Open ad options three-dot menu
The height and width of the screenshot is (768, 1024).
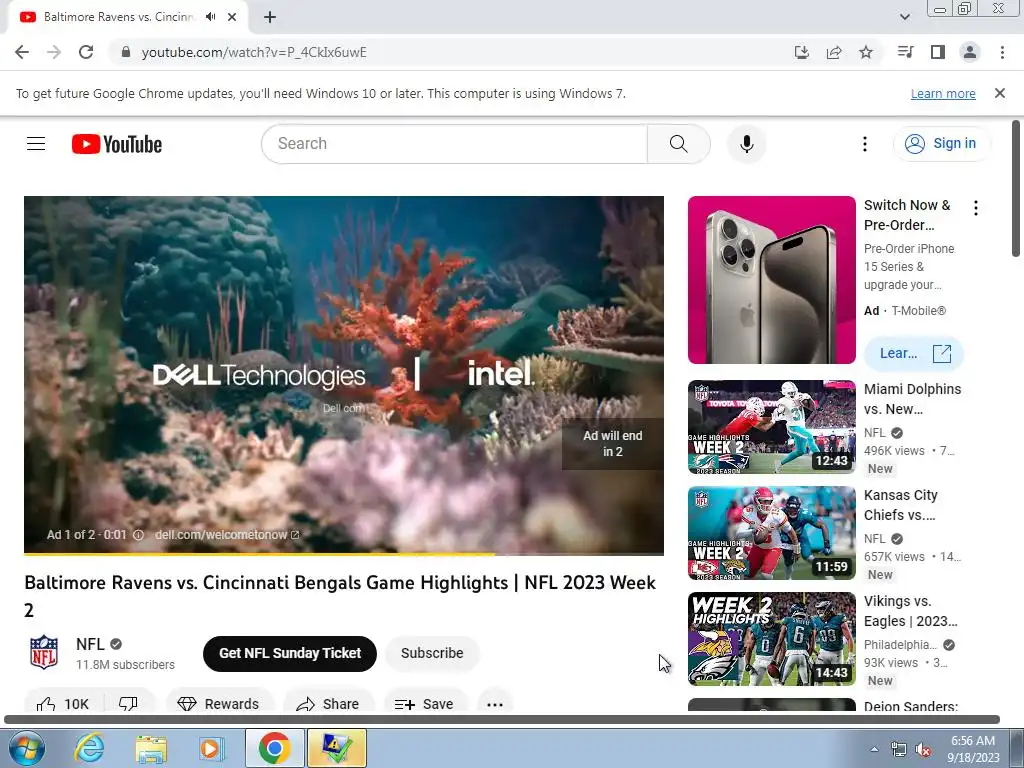tap(976, 208)
